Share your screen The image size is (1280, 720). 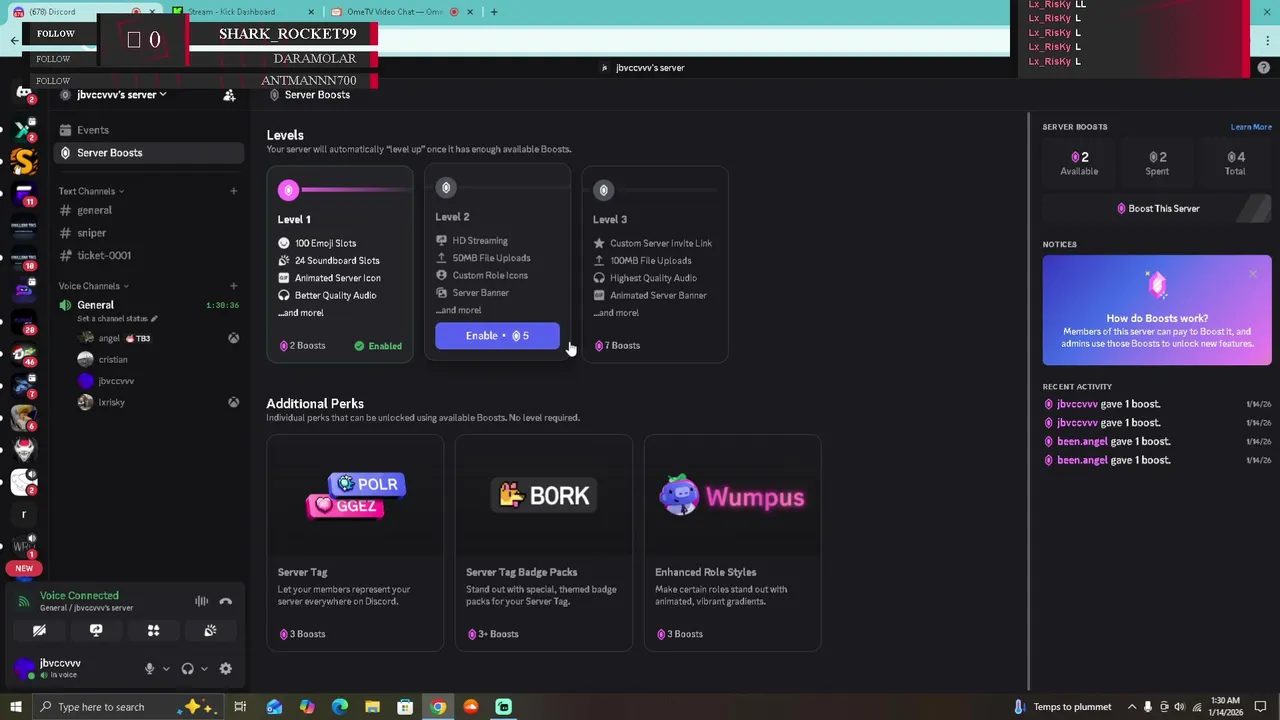(x=96, y=631)
